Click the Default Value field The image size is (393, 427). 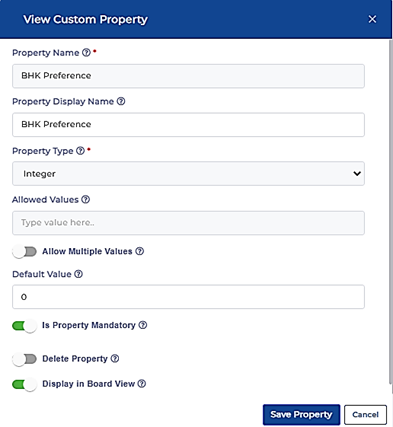[188, 297]
